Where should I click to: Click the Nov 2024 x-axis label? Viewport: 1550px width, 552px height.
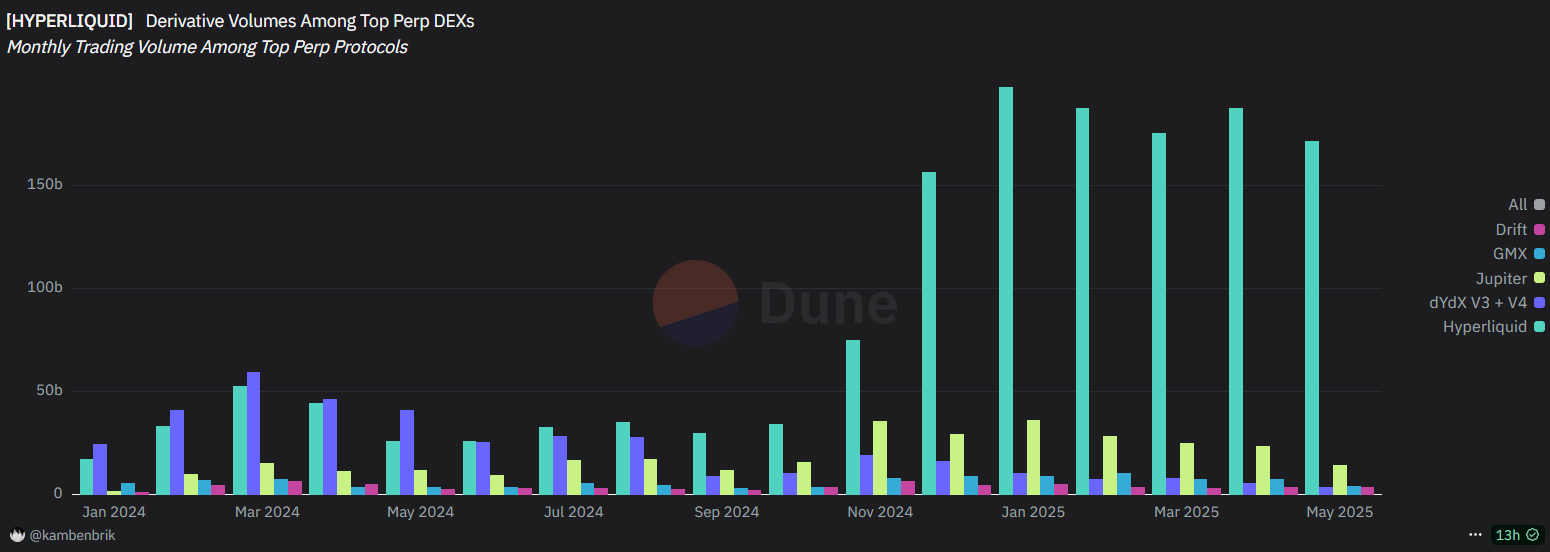click(880, 512)
